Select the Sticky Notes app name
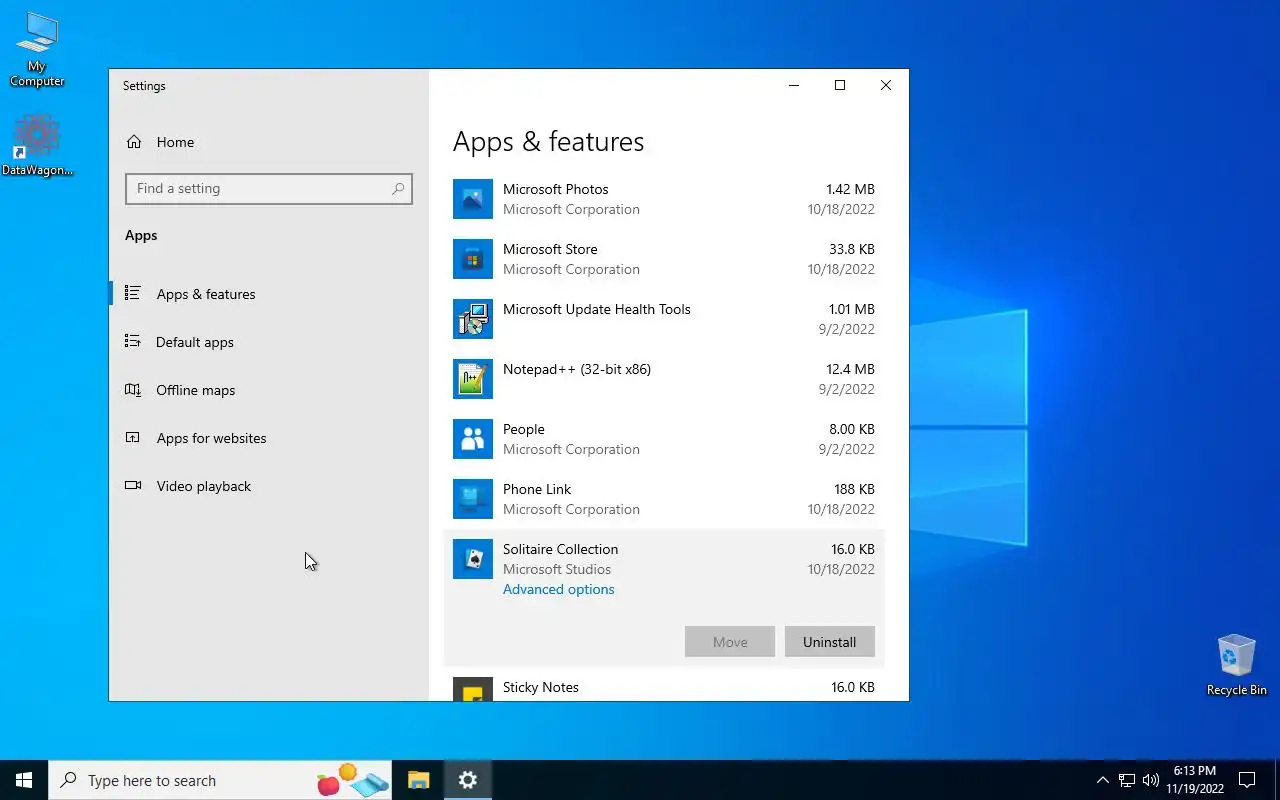The width and height of the screenshot is (1280, 800). 540,687
